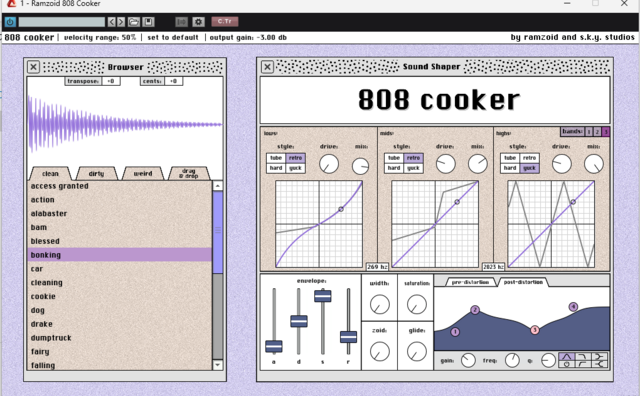Click the browser list scroll-down arrow
This screenshot has width=640, height=396.
click(x=218, y=365)
